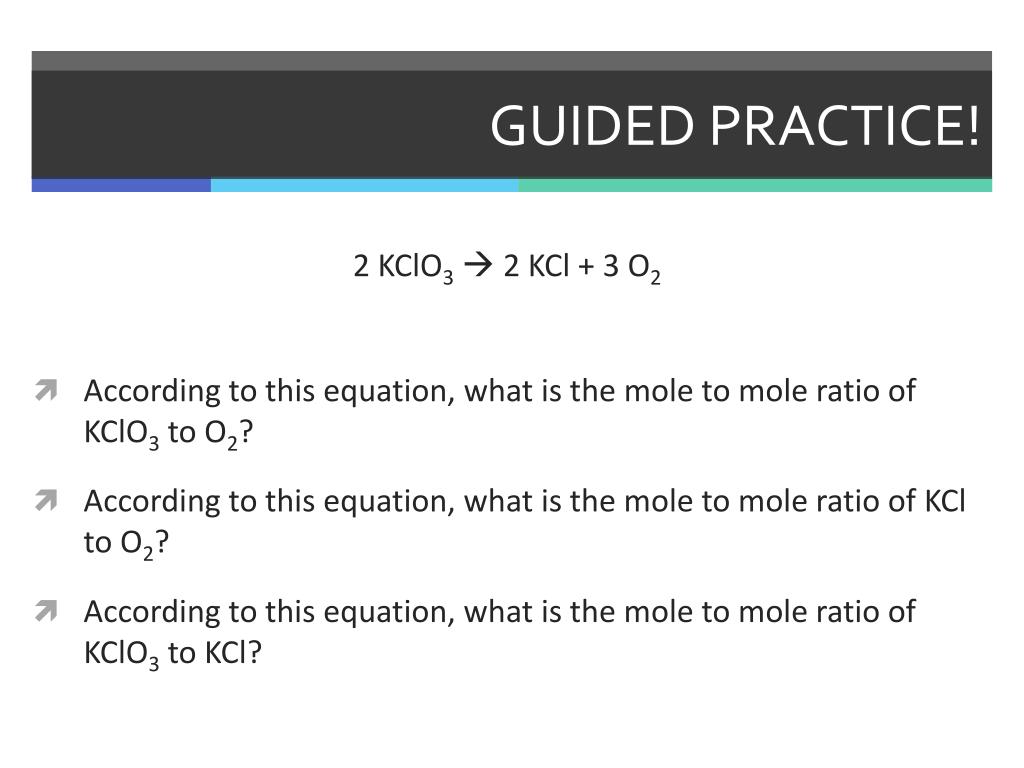Select the second question about KCl to O2

[x=524, y=523]
